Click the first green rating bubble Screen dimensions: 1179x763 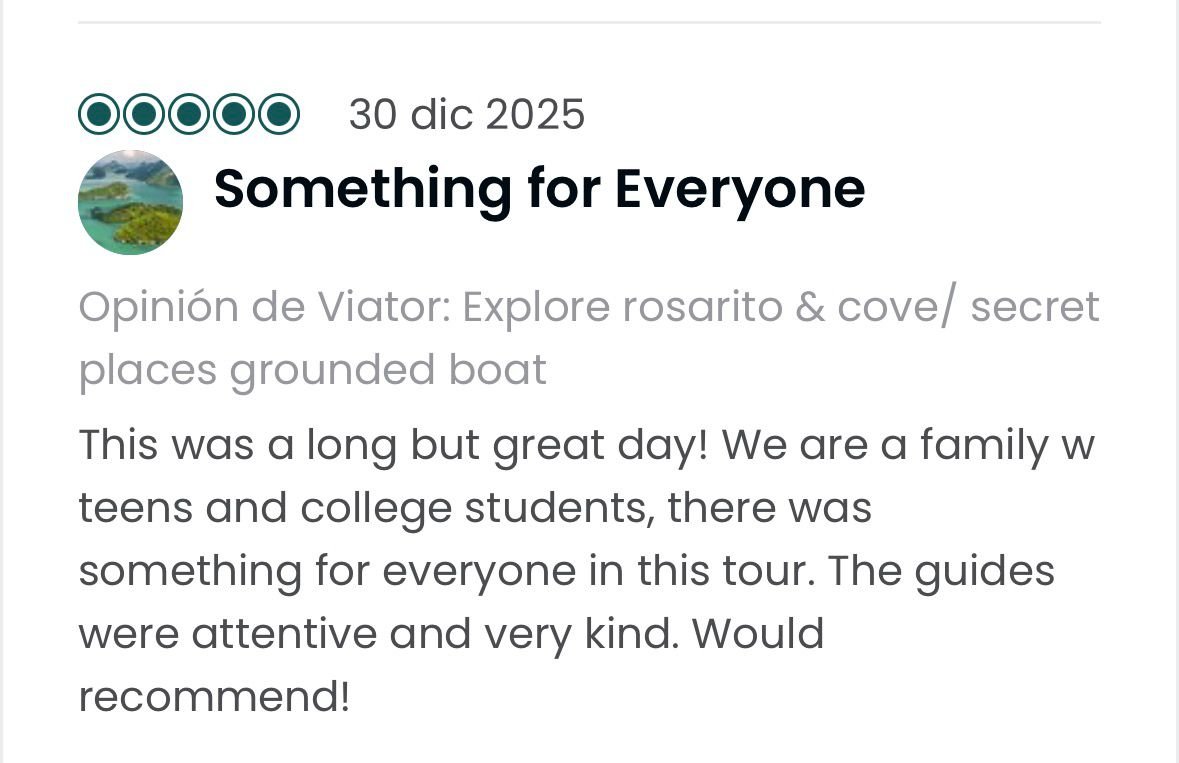(99, 114)
